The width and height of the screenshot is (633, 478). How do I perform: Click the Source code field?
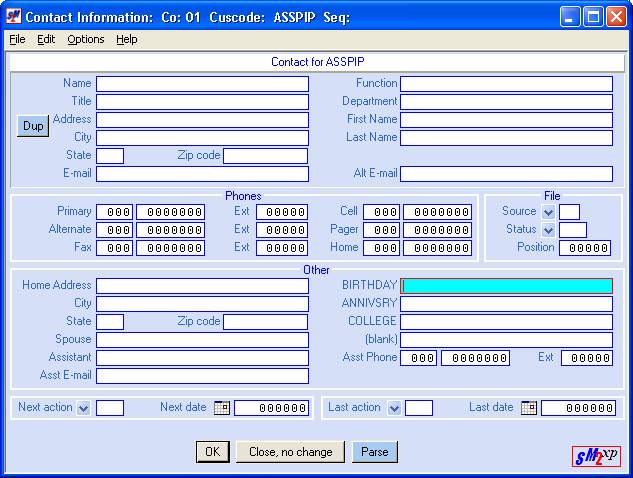tap(570, 212)
